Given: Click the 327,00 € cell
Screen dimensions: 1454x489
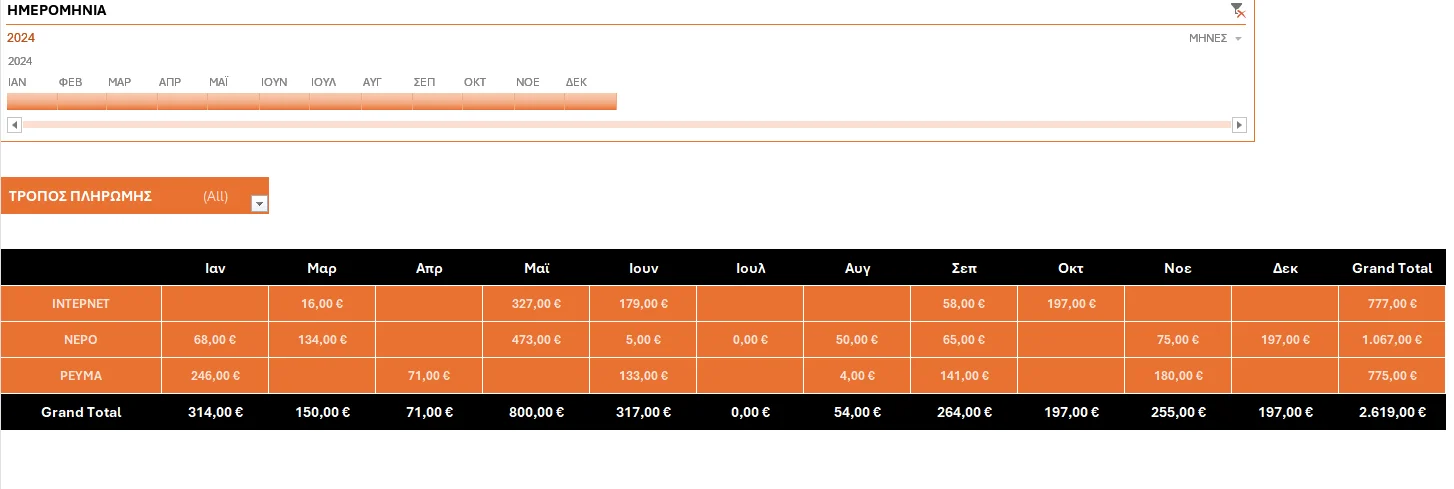Looking at the screenshot, I should (536, 304).
